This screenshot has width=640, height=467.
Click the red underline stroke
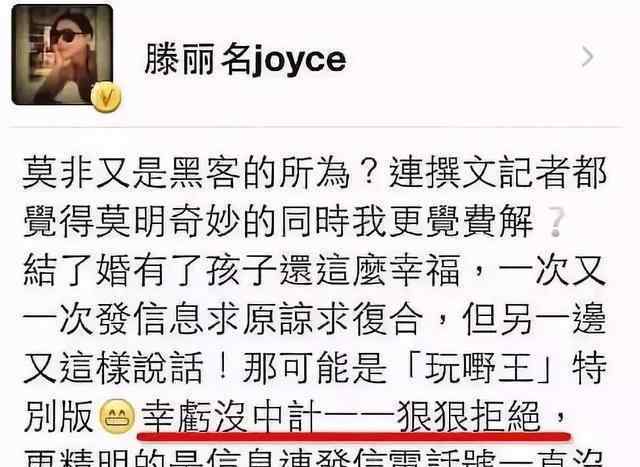coord(353,437)
